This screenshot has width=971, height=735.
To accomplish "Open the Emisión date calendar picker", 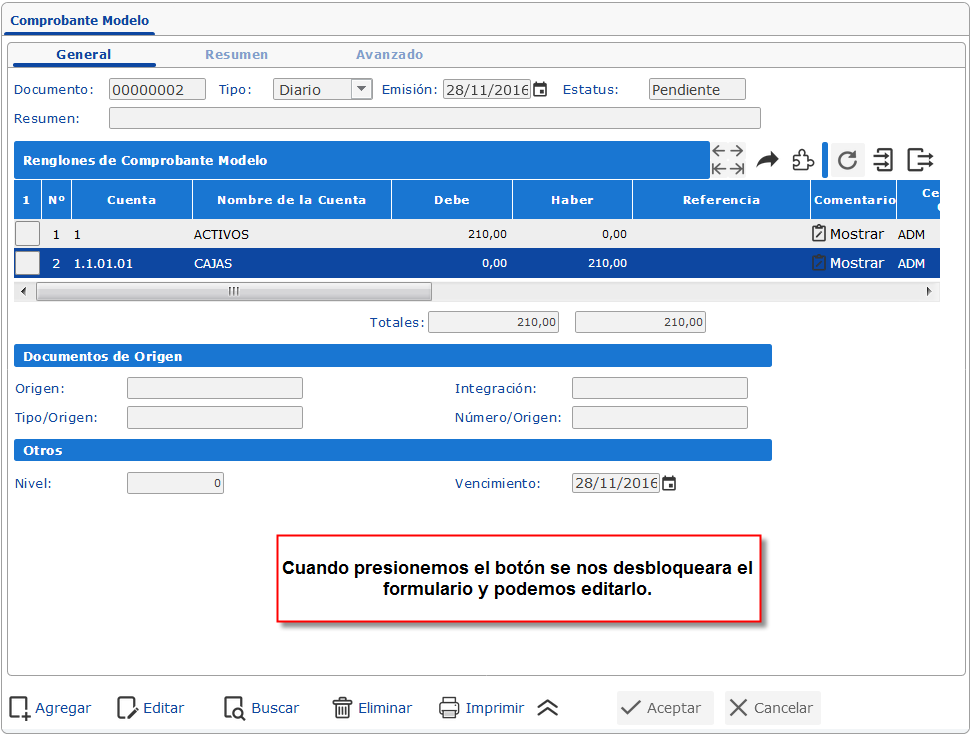I will pos(540,88).
